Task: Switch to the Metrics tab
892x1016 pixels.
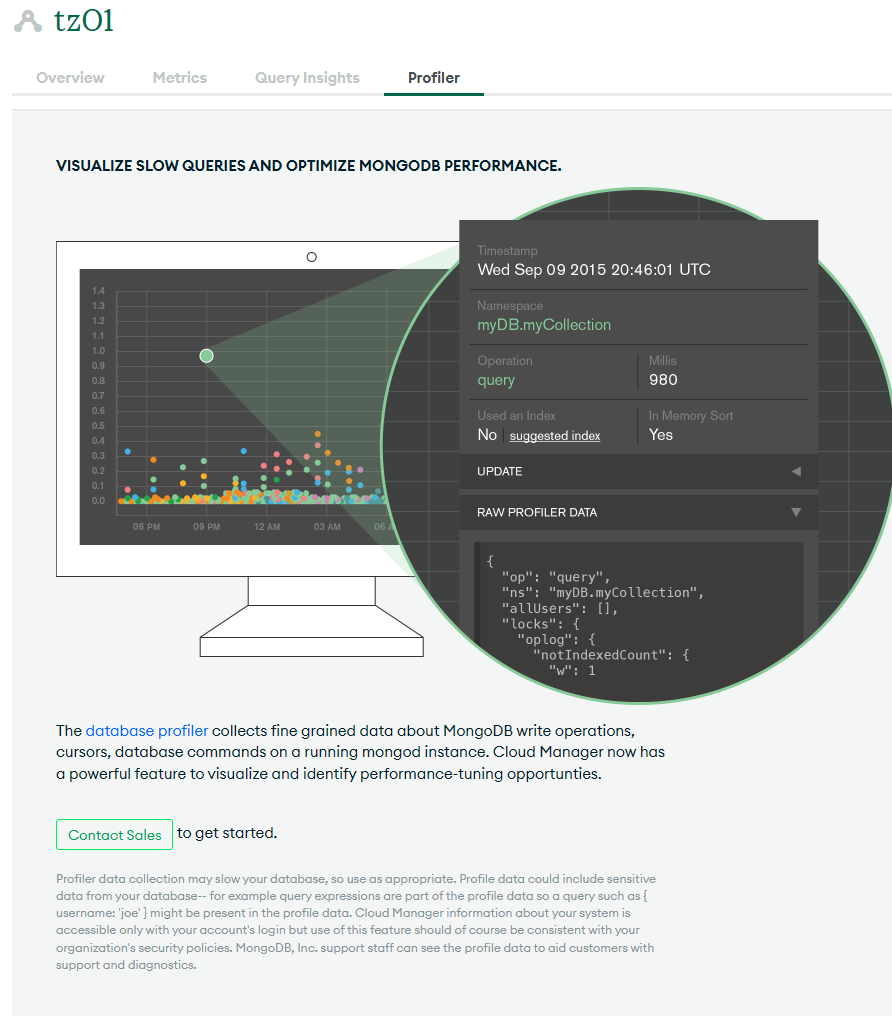Action: pyautogui.click(x=180, y=78)
